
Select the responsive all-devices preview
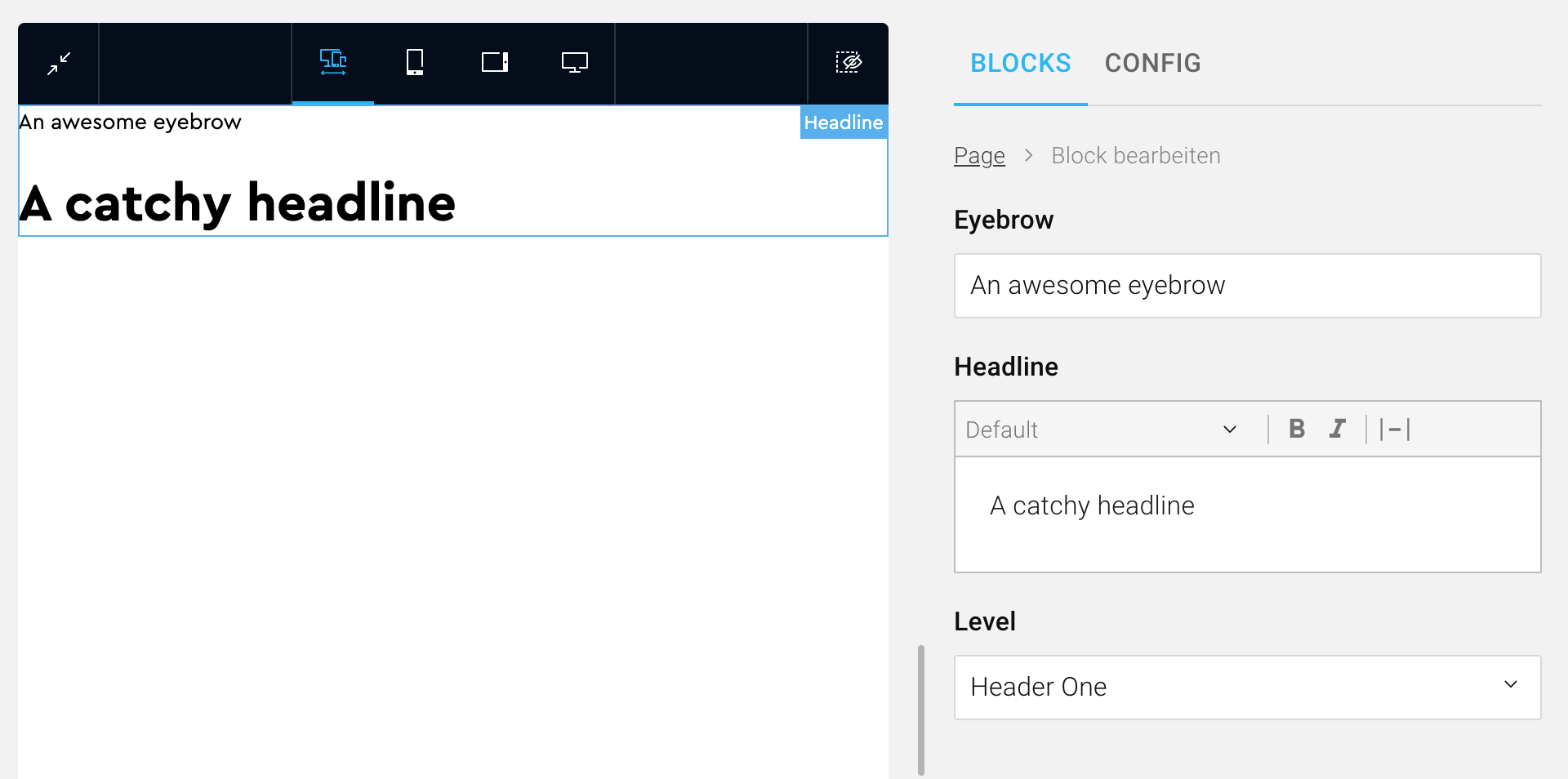tap(332, 62)
